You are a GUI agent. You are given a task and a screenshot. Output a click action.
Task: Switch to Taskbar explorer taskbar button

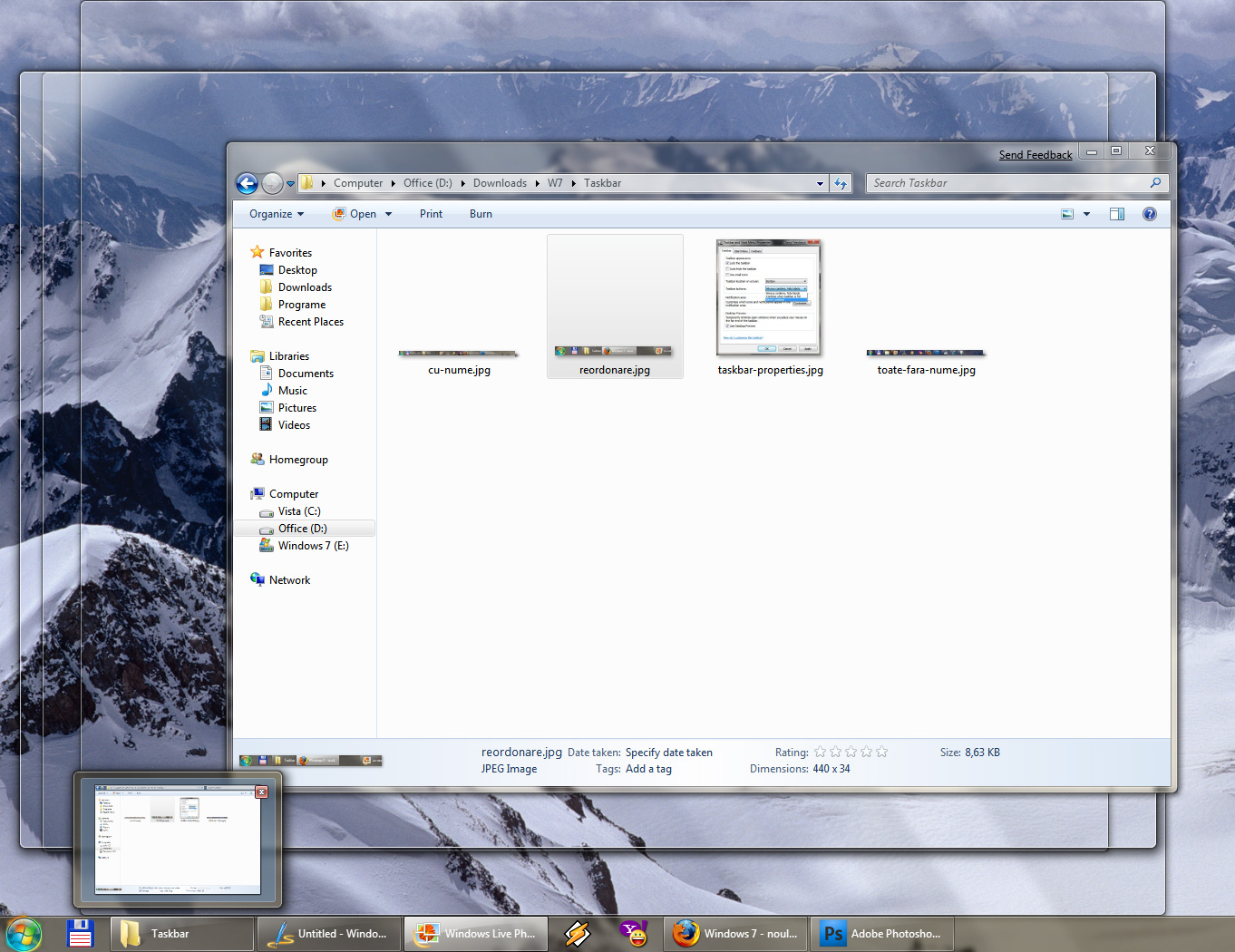pyautogui.click(x=182, y=934)
